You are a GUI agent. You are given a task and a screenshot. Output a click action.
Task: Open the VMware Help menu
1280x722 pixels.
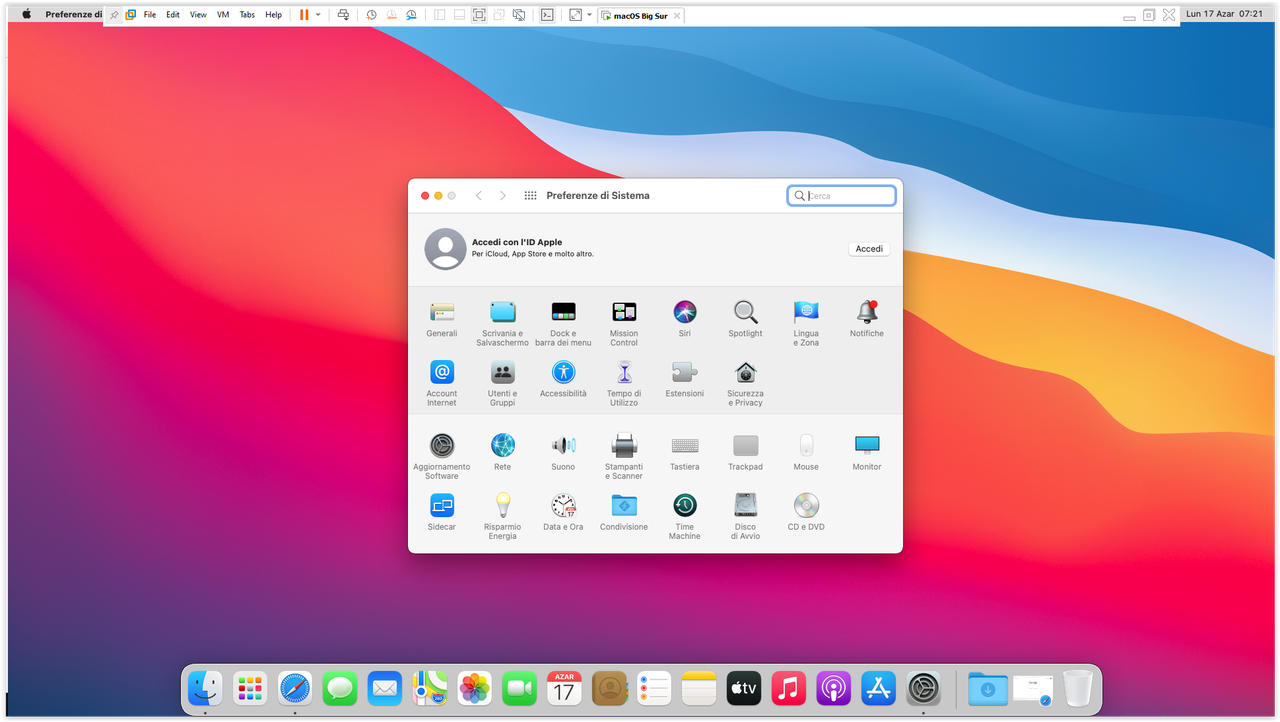point(273,15)
